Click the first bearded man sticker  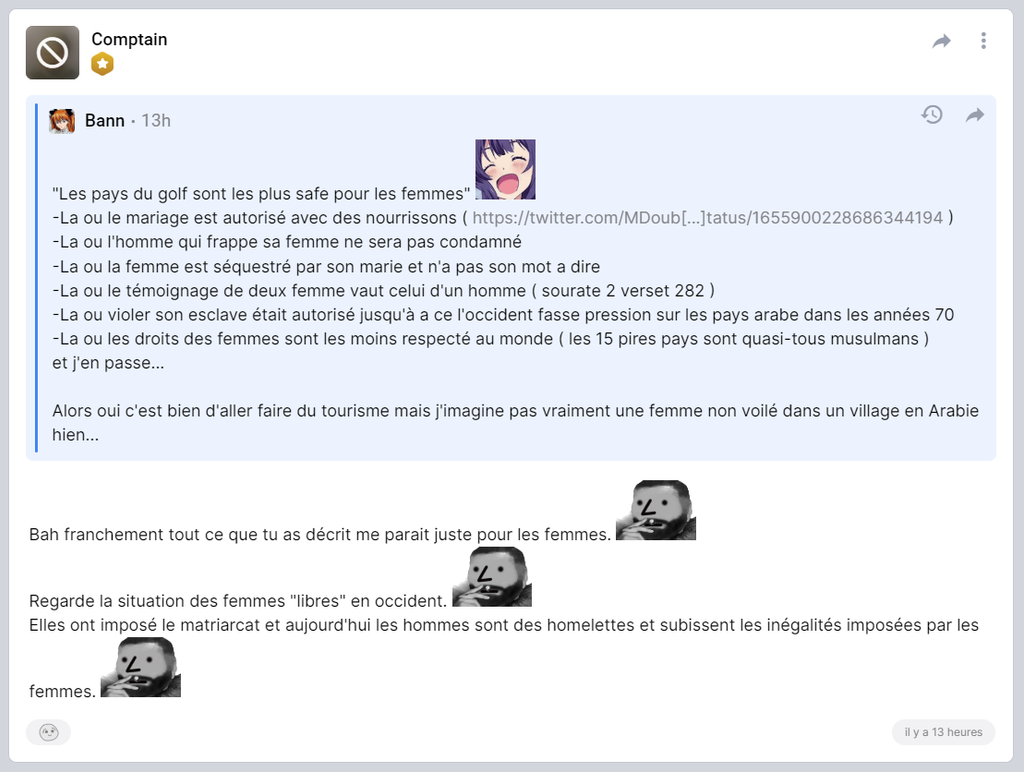point(656,510)
